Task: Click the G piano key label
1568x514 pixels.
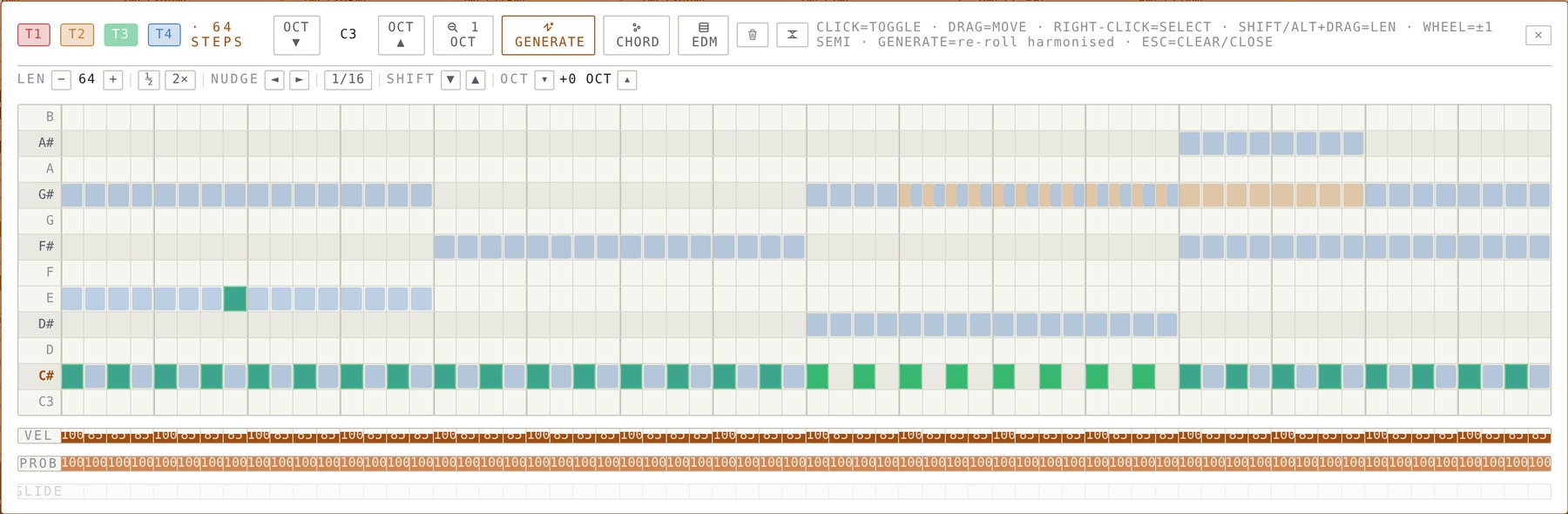Action: tap(40, 220)
